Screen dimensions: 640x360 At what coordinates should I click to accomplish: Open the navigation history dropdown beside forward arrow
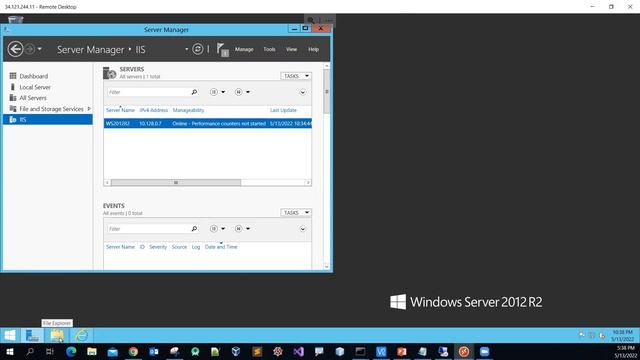(x=40, y=49)
